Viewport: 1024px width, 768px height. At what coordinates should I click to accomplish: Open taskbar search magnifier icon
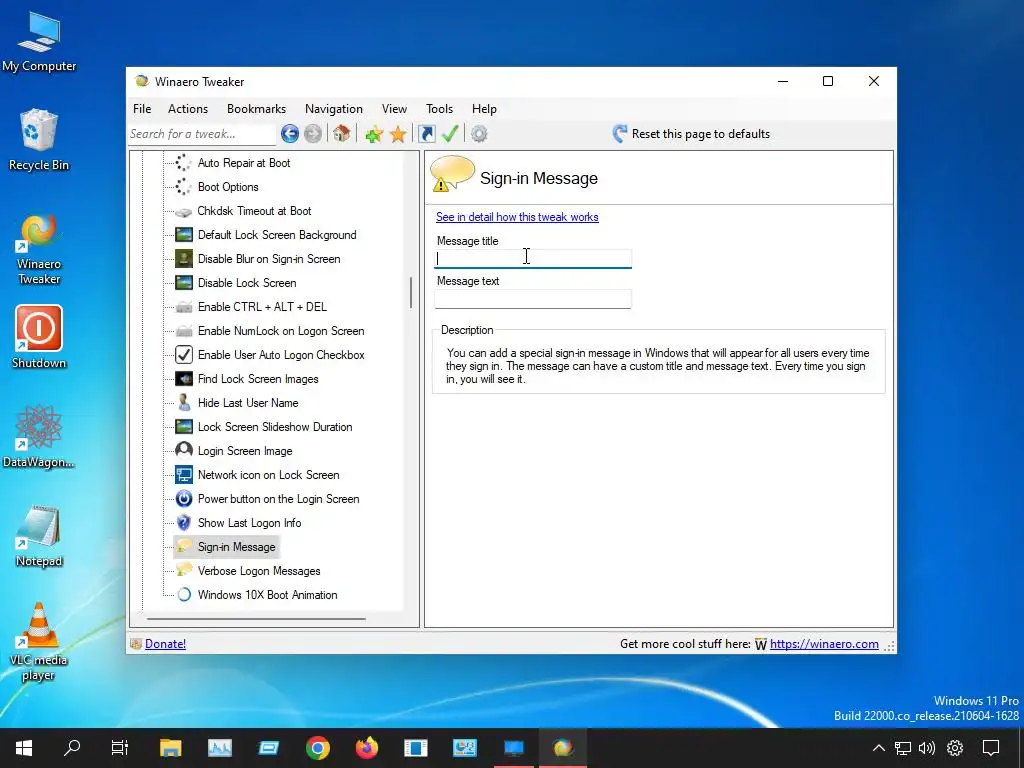pyautogui.click(x=72, y=748)
